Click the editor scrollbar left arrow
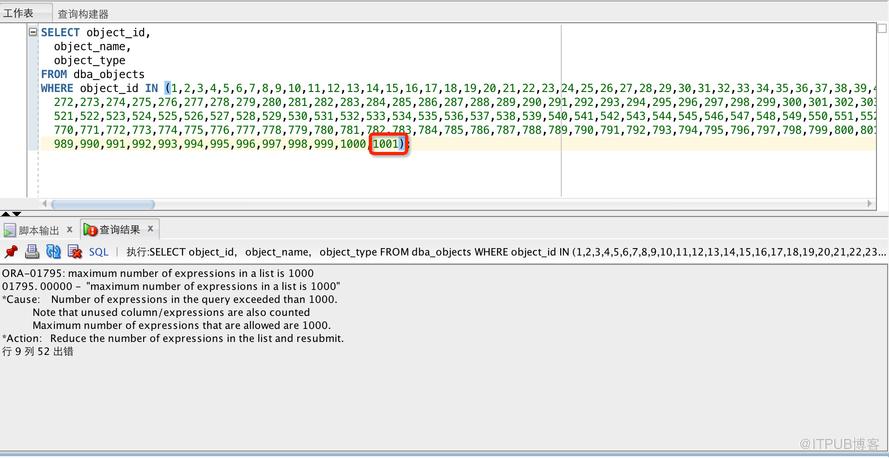 [45, 204]
